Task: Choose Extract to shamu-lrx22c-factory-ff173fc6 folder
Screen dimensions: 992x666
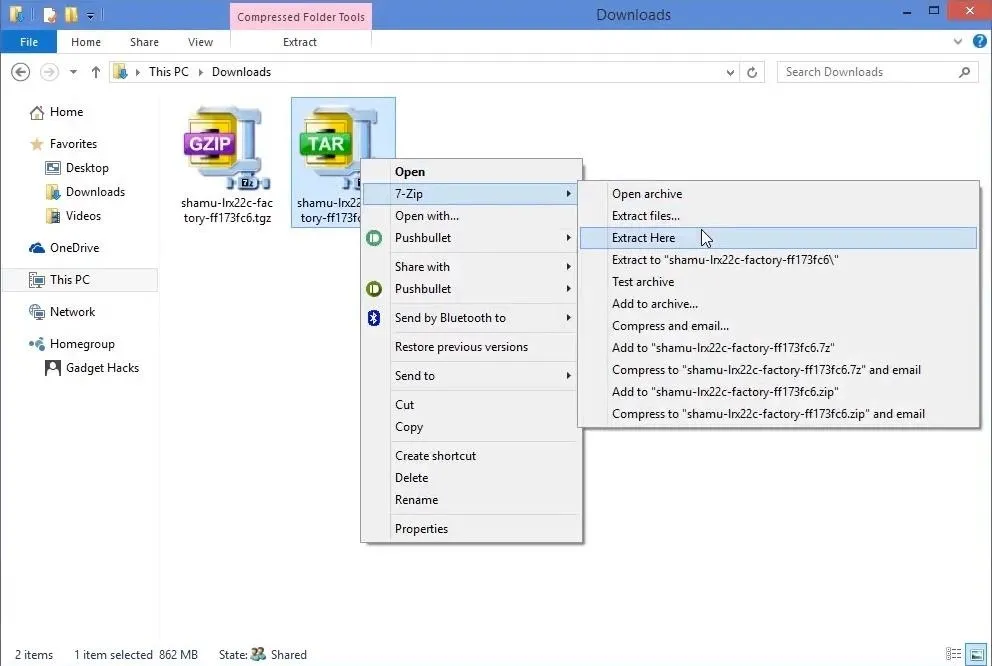Action: [778, 260]
